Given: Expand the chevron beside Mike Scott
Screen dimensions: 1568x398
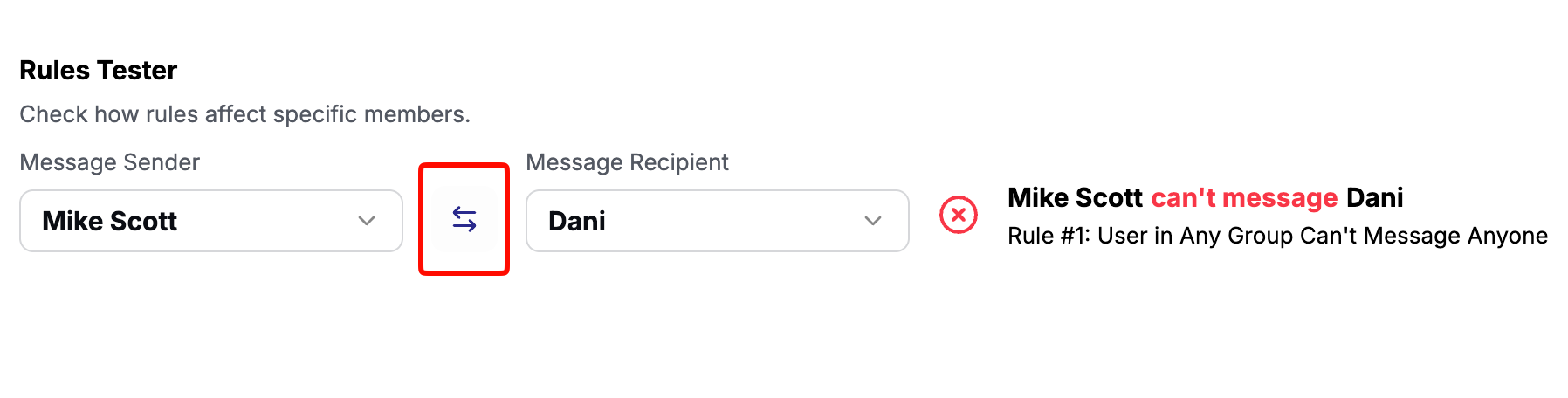Looking at the screenshot, I should coord(367,221).
